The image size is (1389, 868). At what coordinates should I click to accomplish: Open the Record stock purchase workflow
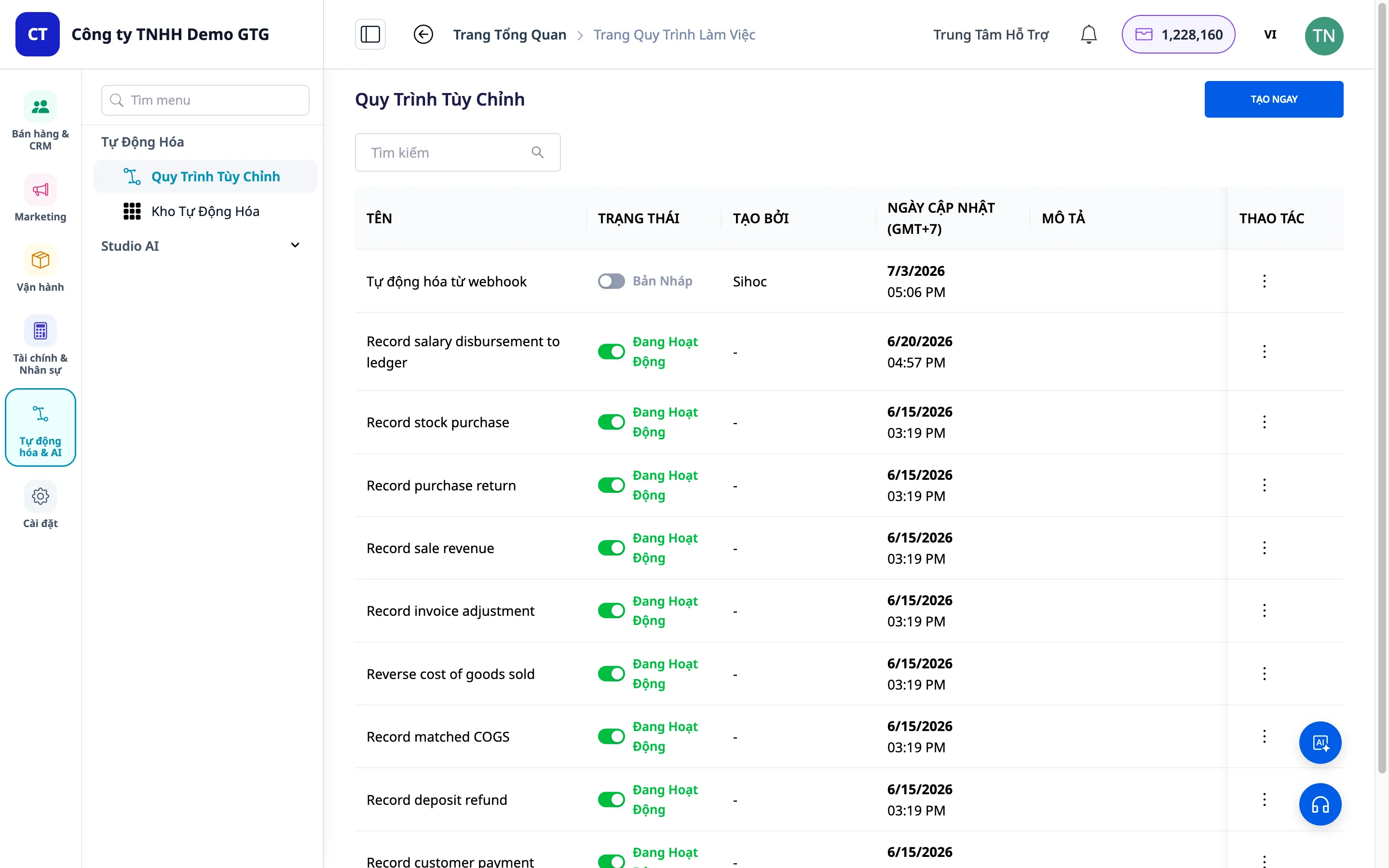(x=437, y=422)
